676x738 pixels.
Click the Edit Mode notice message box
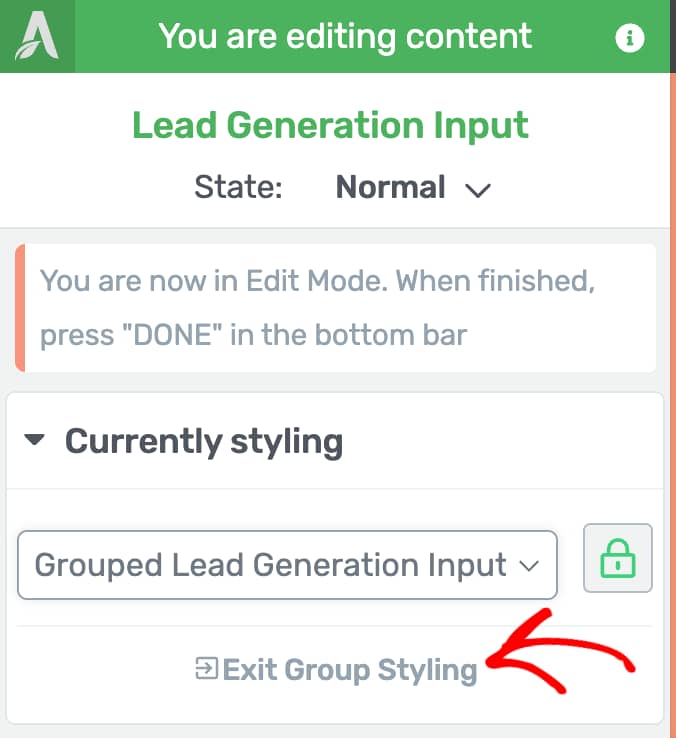pos(335,308)
